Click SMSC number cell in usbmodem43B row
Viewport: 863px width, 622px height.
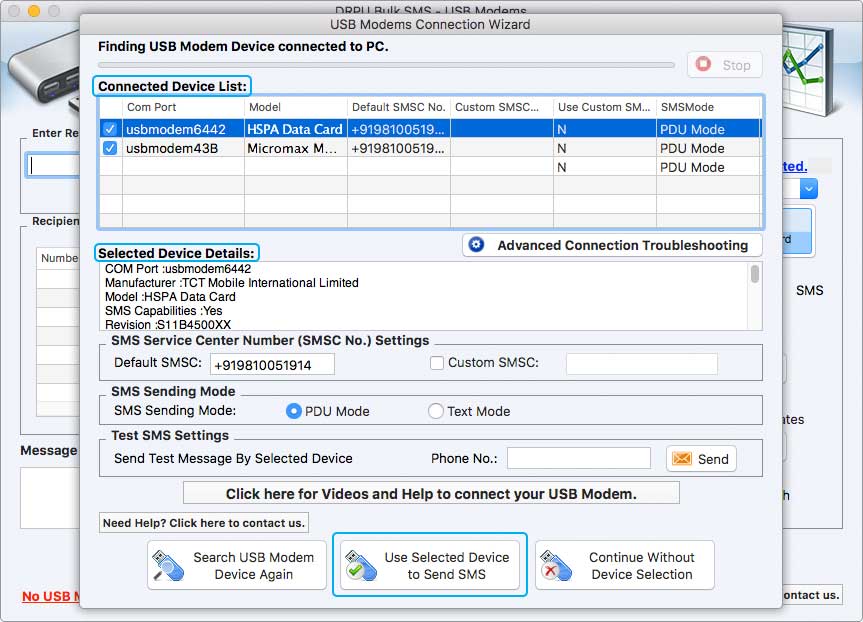click(x=398, y=148)
